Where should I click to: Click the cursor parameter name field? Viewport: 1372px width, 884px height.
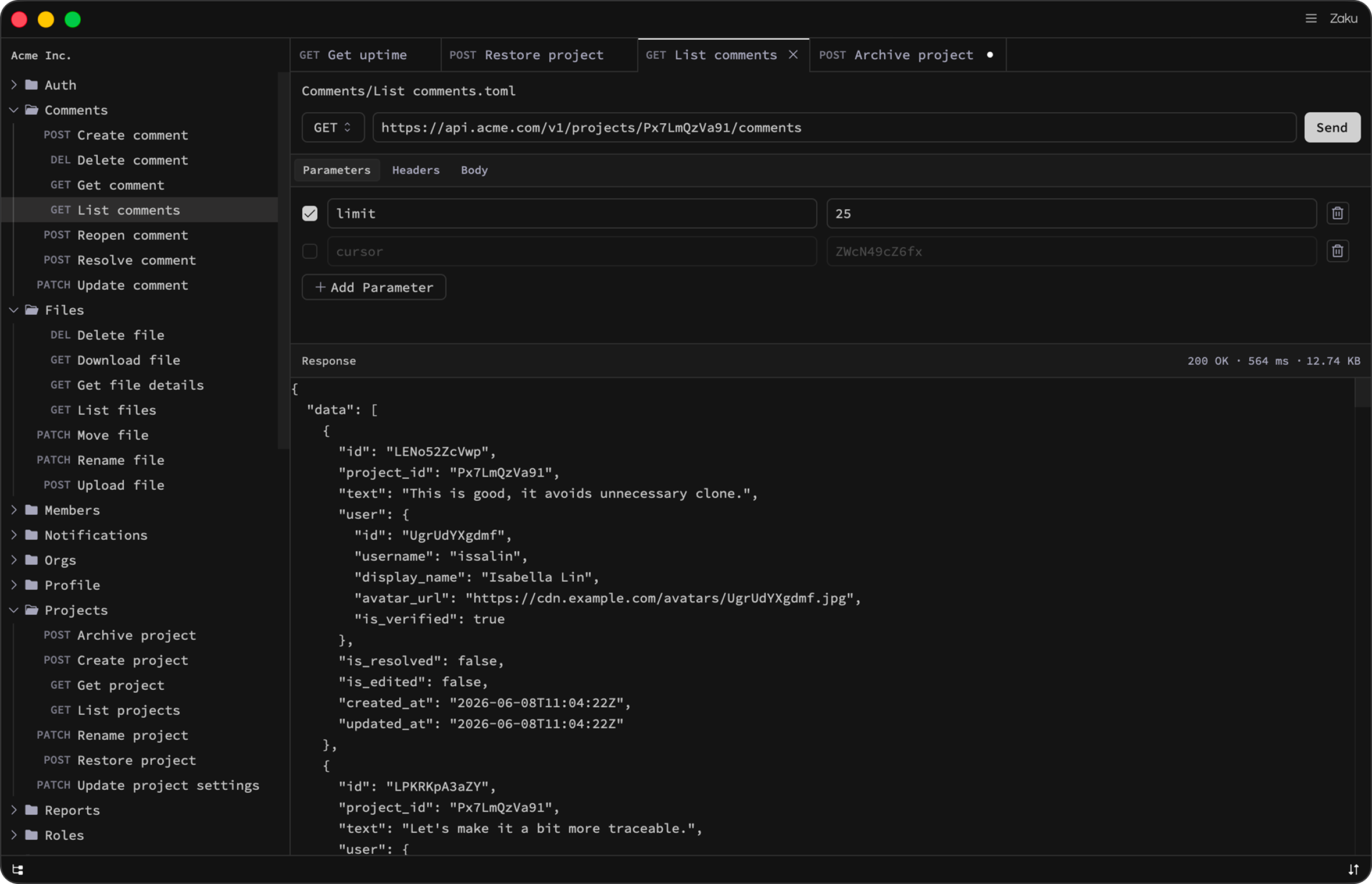pyautogui.click(x=572, y=251)
